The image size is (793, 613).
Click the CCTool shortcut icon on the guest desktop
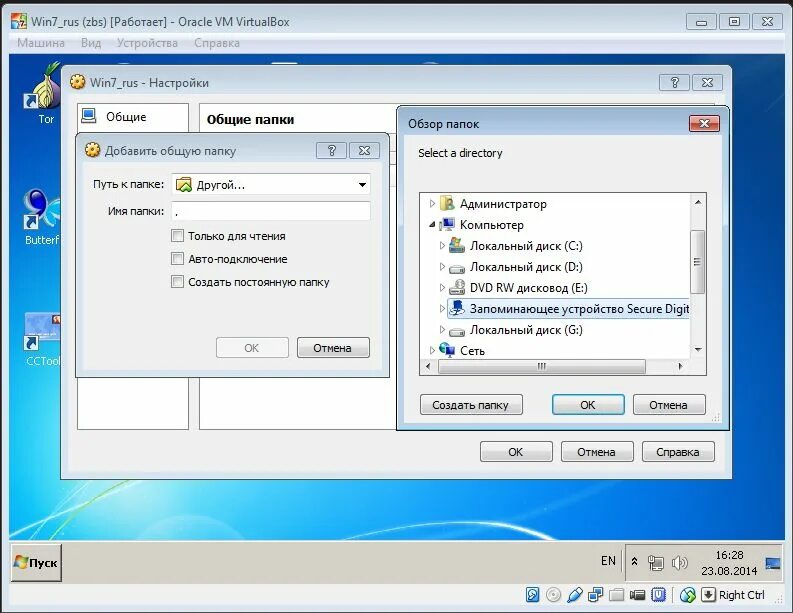[x=42, y=331]
